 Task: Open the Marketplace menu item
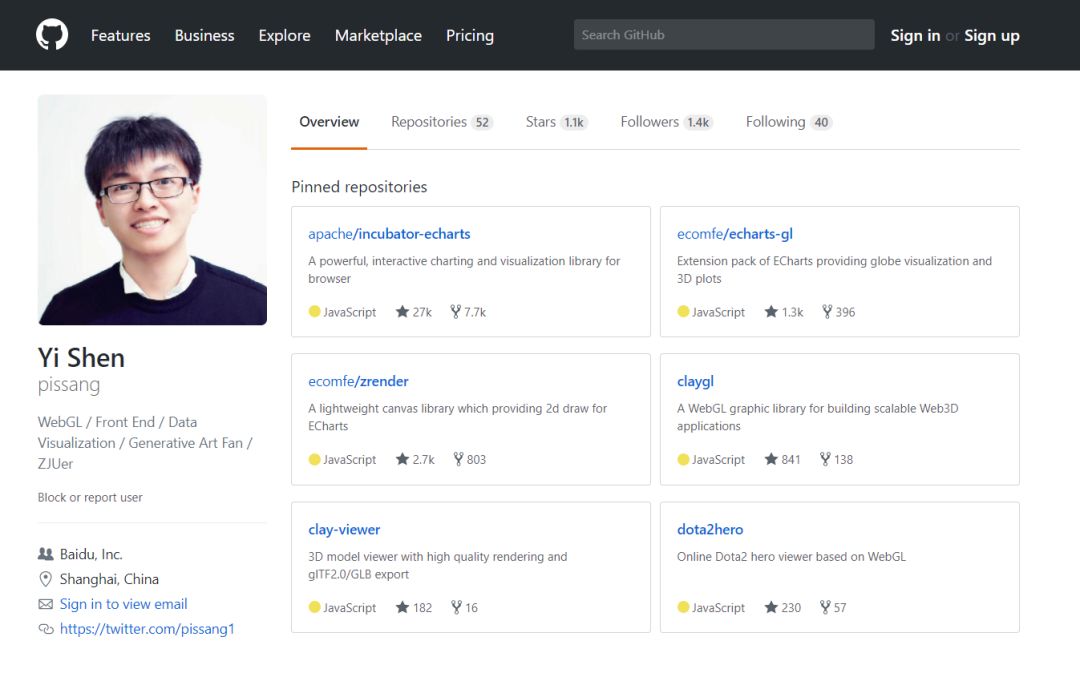(378, 35)
